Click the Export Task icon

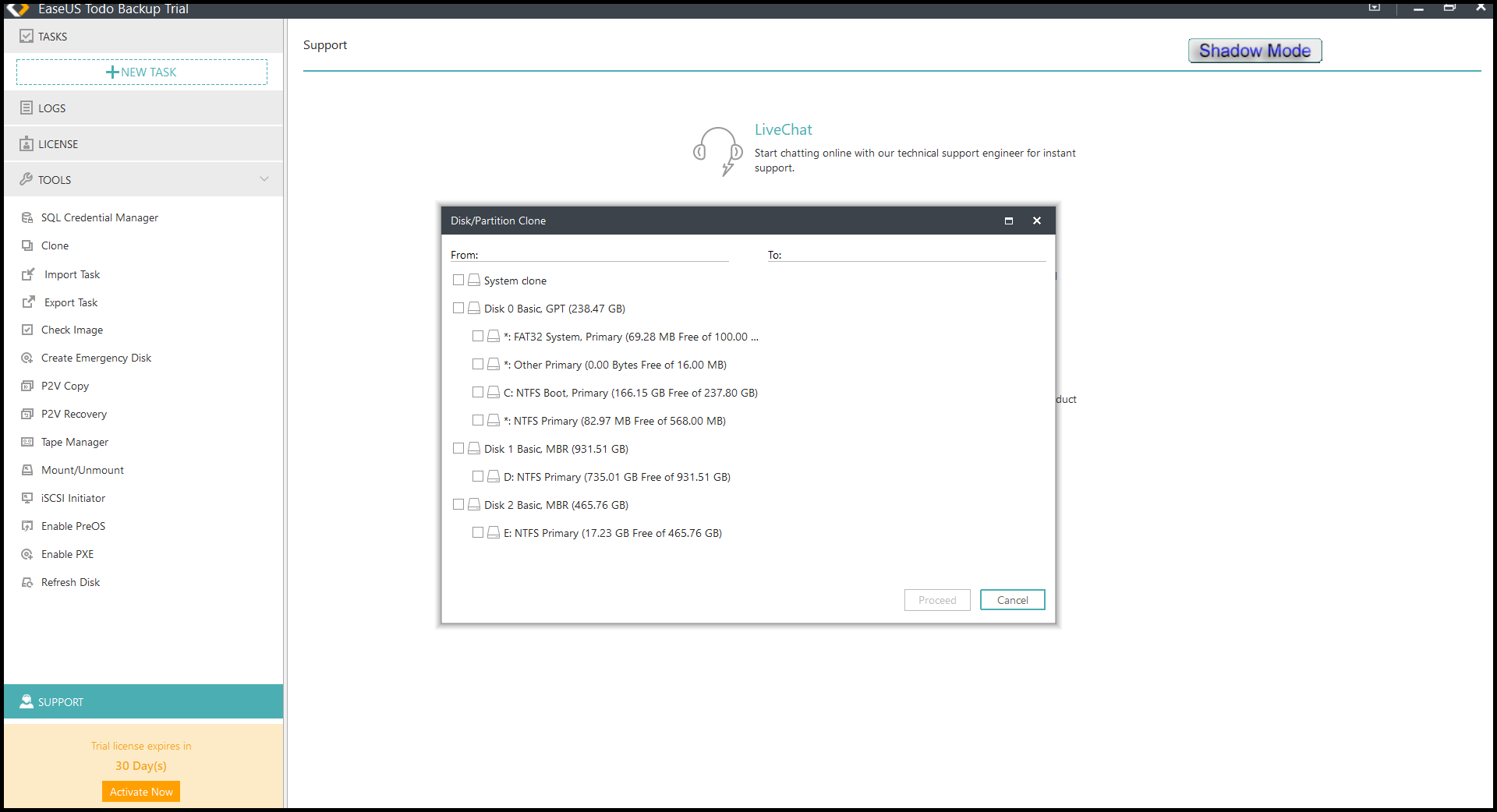(28, 302)
